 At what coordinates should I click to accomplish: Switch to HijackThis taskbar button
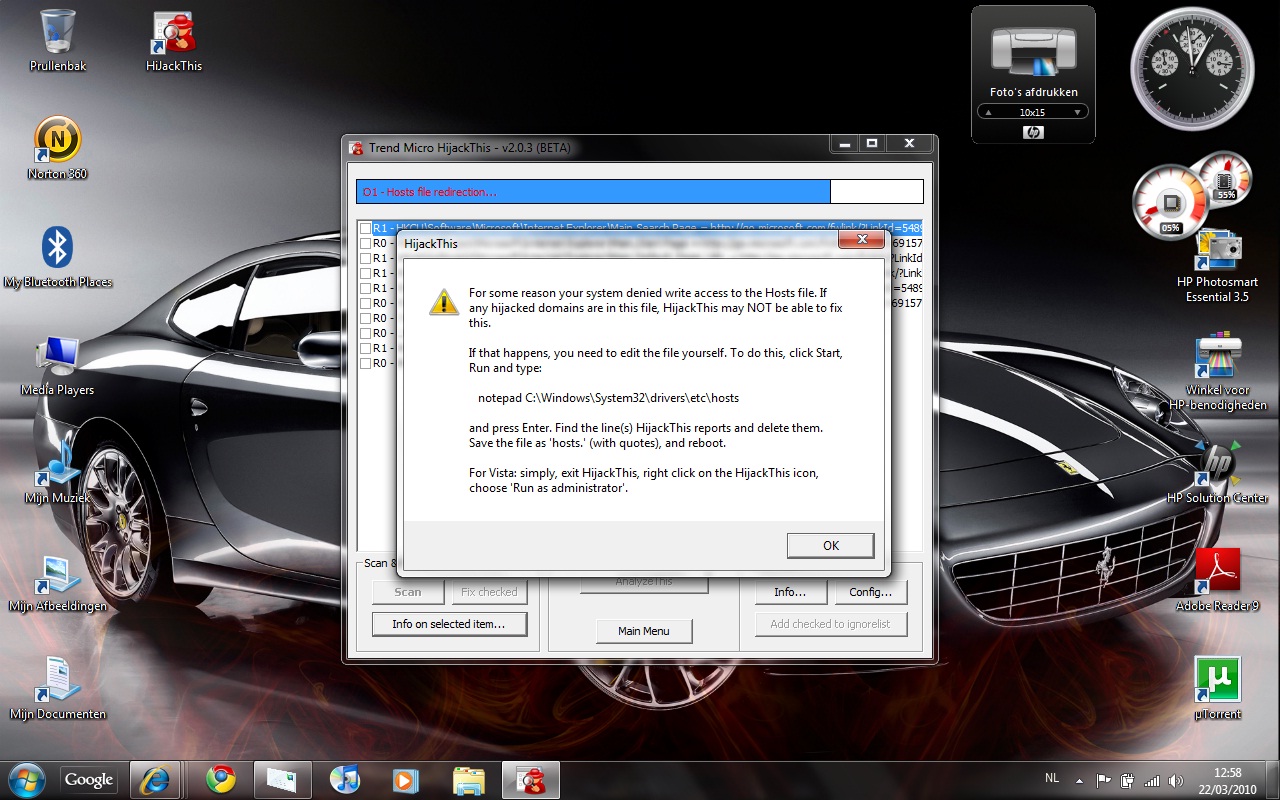pyautogui.click(x=530, y=779)
